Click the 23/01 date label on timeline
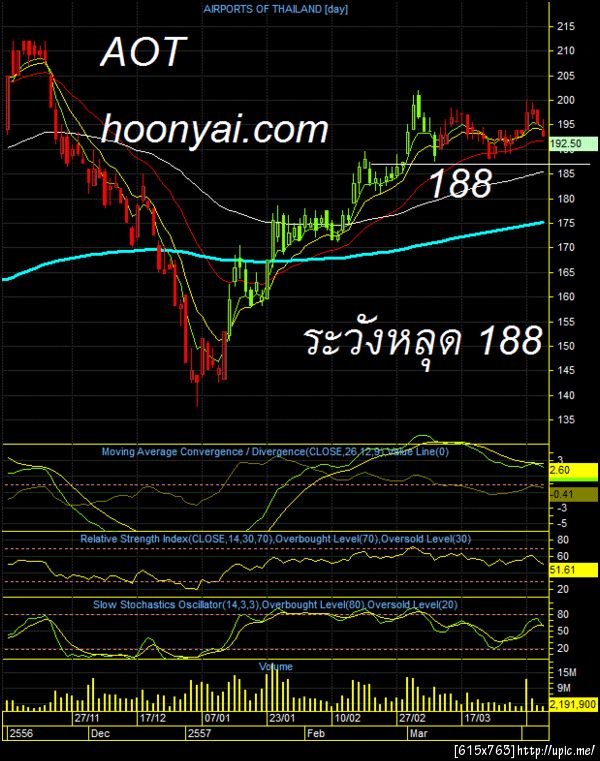The width and height of the screenshot is (600, 761). coord(283,718)
